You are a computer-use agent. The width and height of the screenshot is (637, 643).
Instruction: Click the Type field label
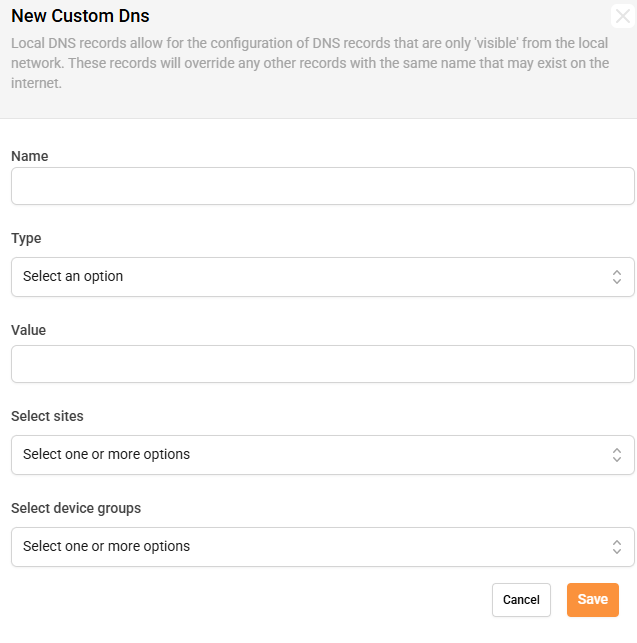tap(26, 238)
